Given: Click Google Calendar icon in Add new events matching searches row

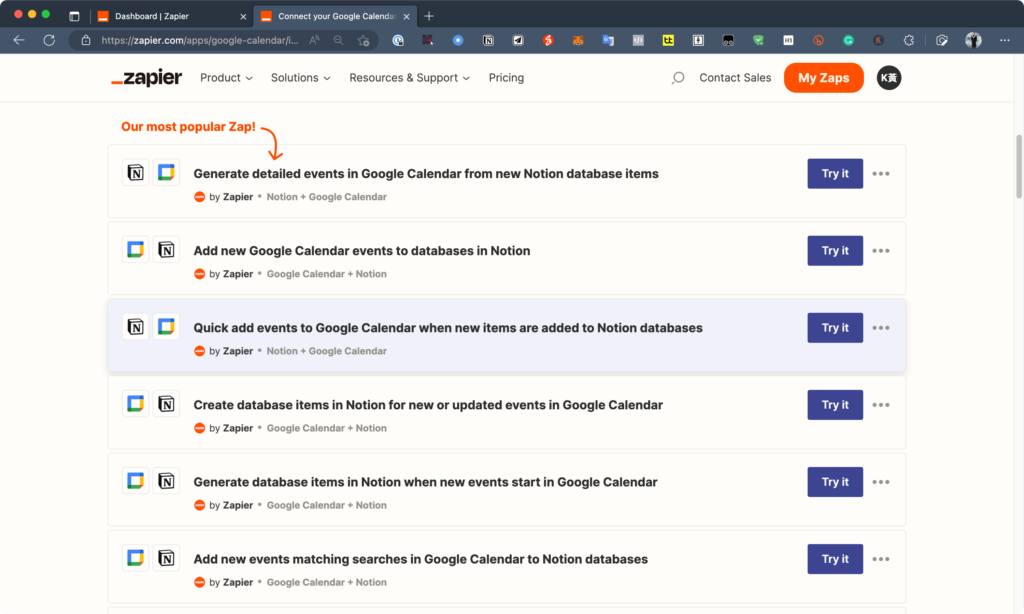Looking at the screenshot, I should [135, 558].
